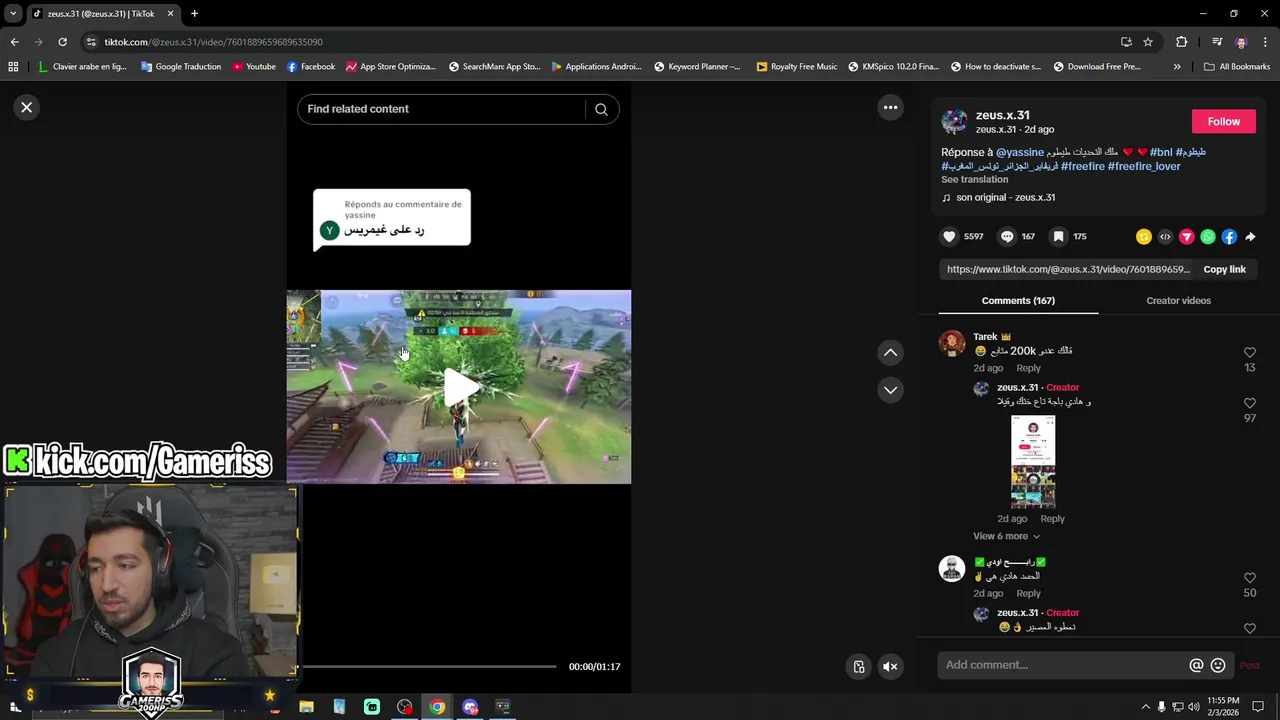Open Tarek's profile avatar
Image resolution: width=1280 pixels, height=720 pixels.
click(x=952, y=343)
